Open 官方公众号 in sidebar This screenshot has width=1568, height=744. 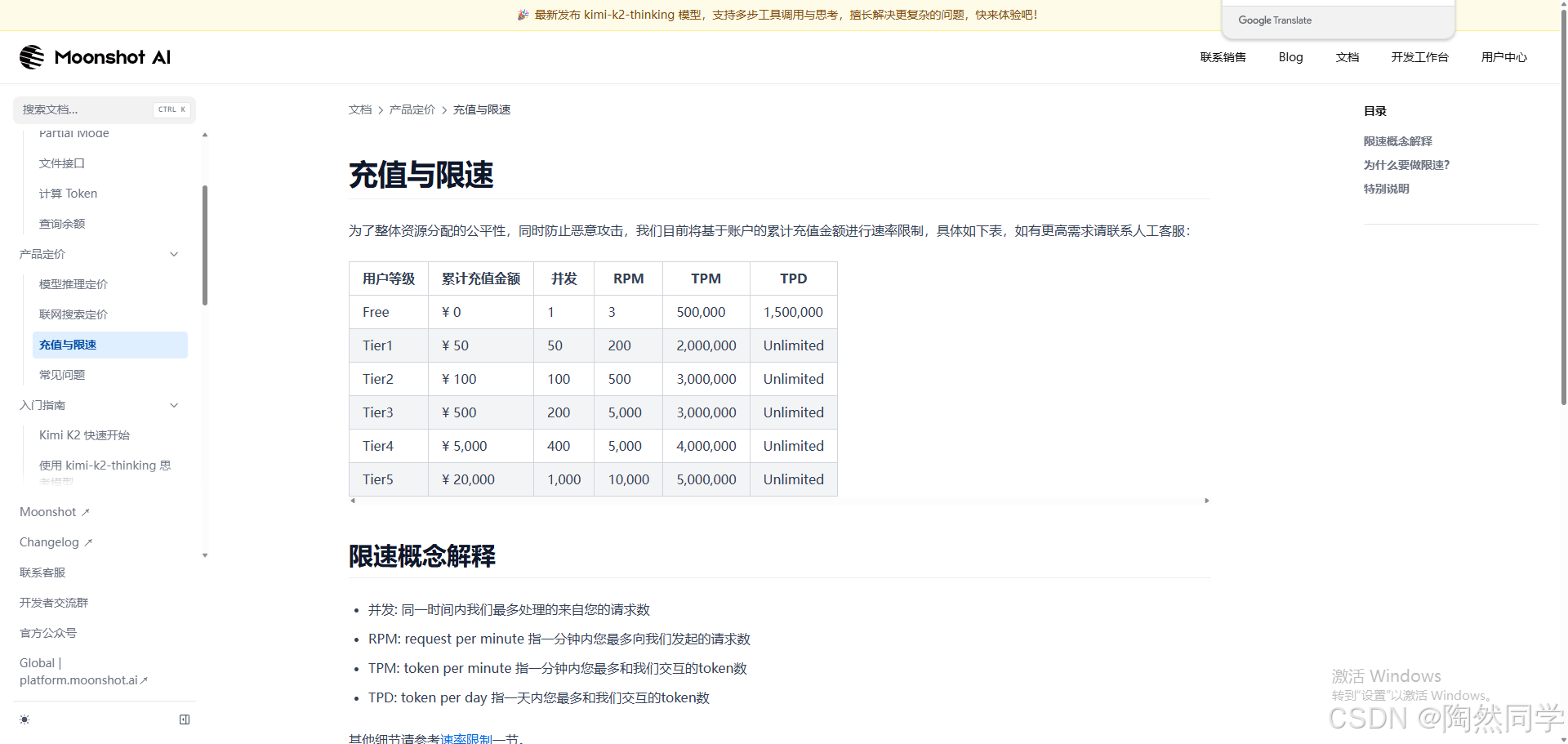[48, 633]
